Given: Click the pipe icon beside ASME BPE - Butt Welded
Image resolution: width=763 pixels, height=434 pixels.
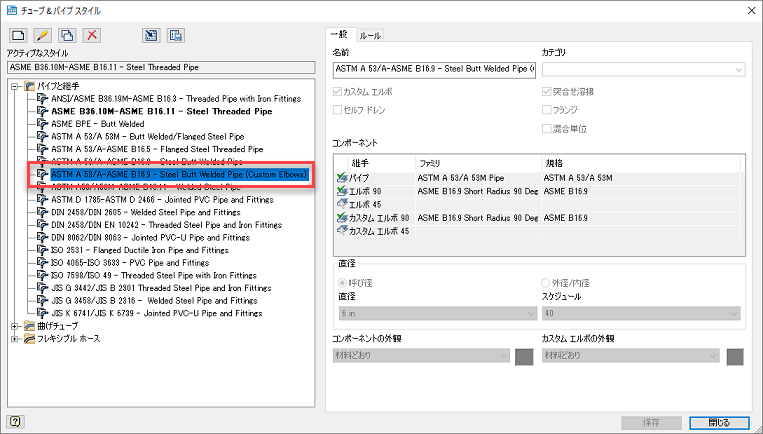Looking at the screenshot, I should pyautogui.click(x=43, y=124).
